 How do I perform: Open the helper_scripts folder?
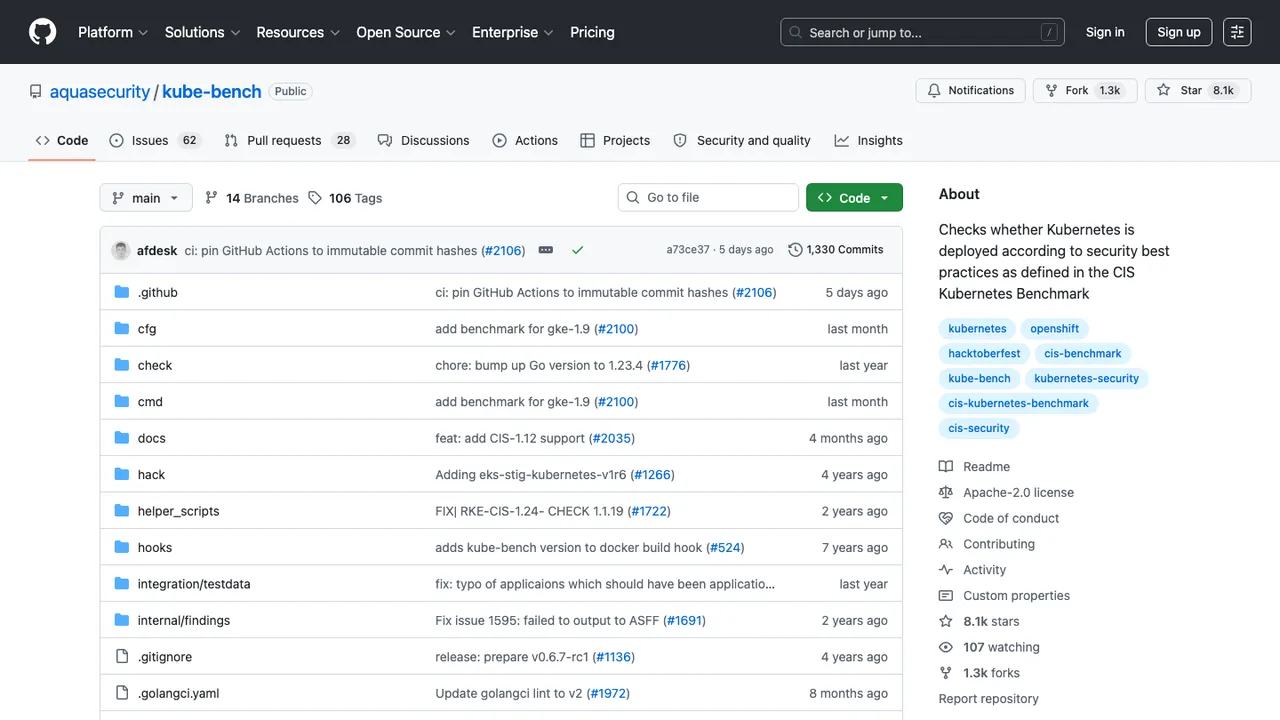[x=178, y=511]
